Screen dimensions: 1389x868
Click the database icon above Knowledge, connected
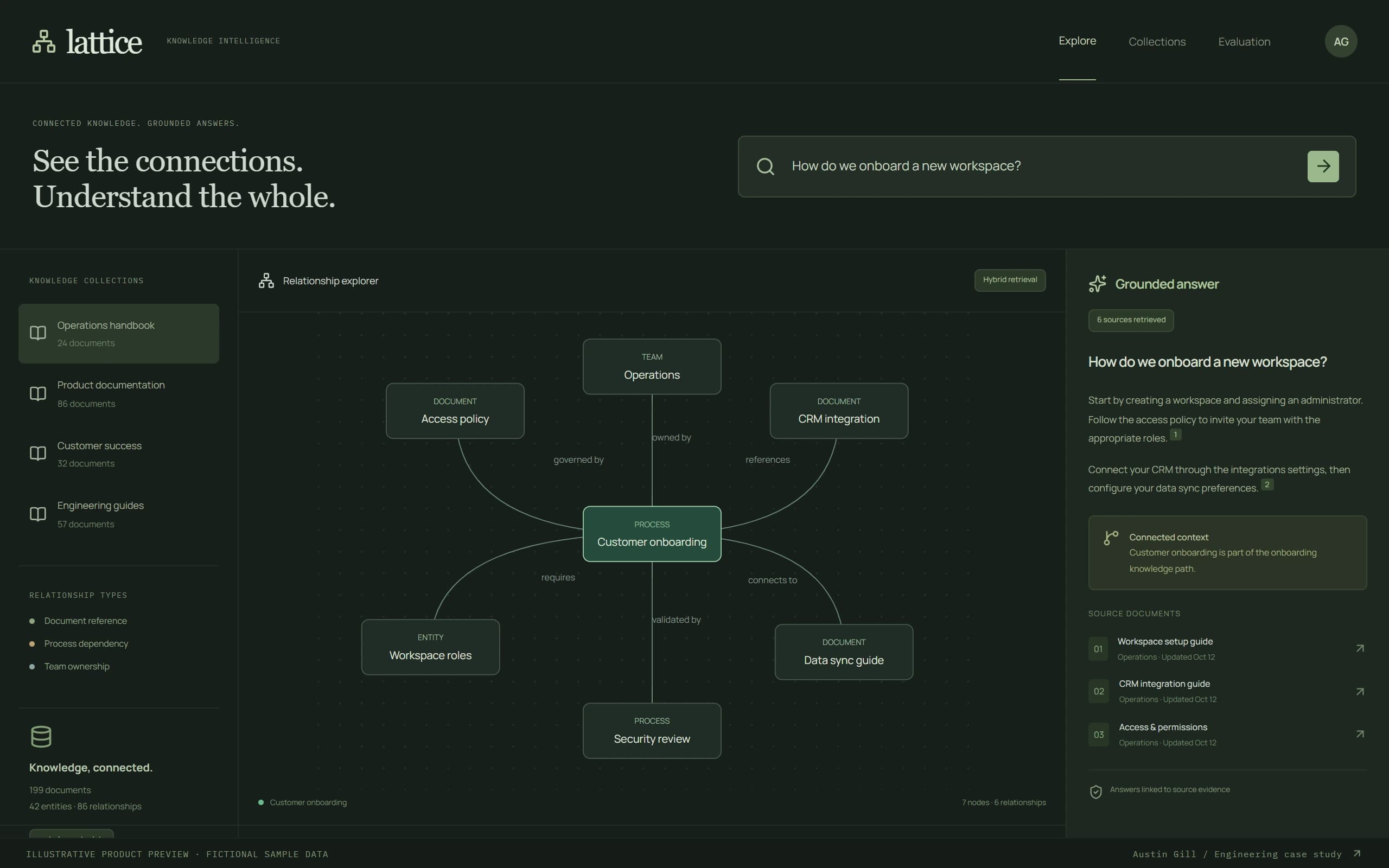click(x=41, y=737)
